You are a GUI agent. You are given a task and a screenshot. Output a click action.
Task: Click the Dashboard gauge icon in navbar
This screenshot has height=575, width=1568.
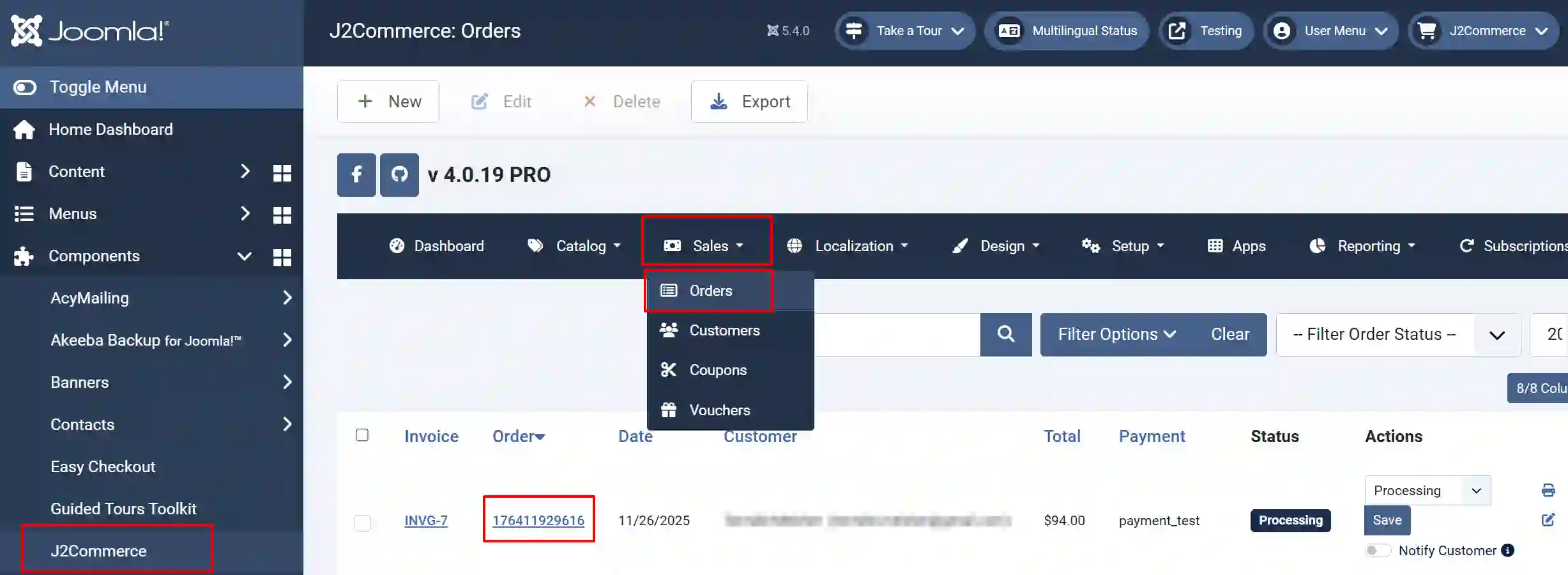(397, 246)
